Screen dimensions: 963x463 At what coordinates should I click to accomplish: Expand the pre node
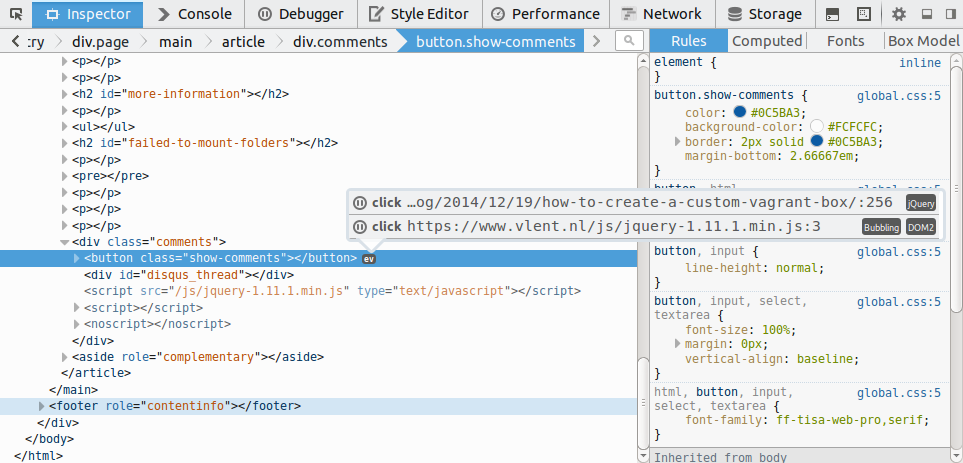[x=65, y=176]
